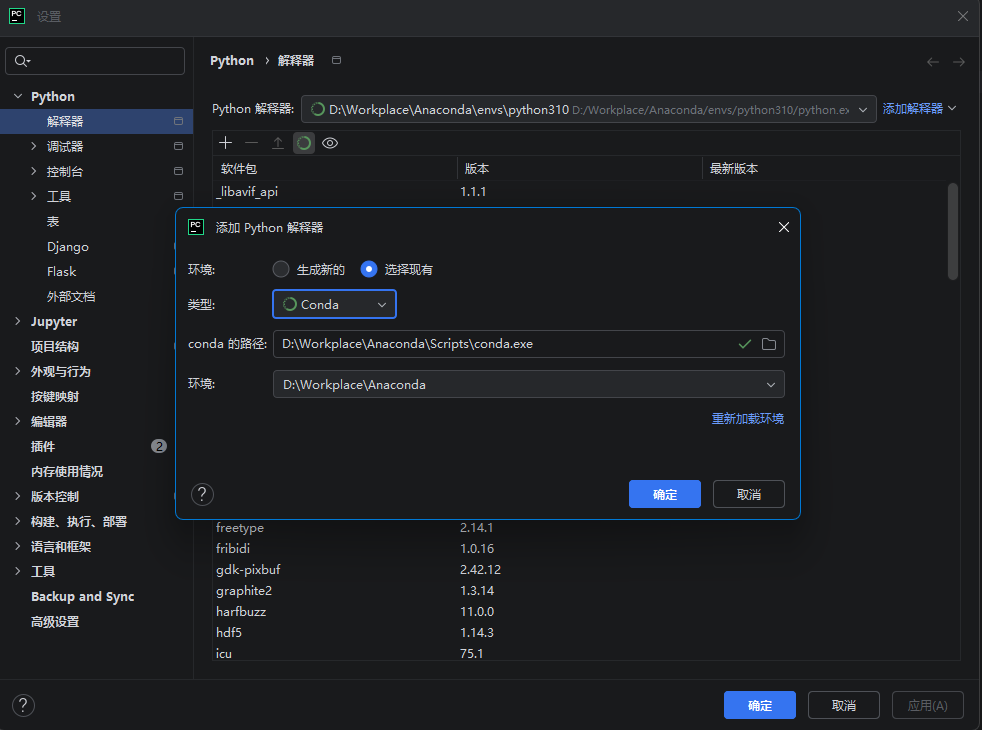Open the Django settings page
982x730 pixels.
coord(68,247)
